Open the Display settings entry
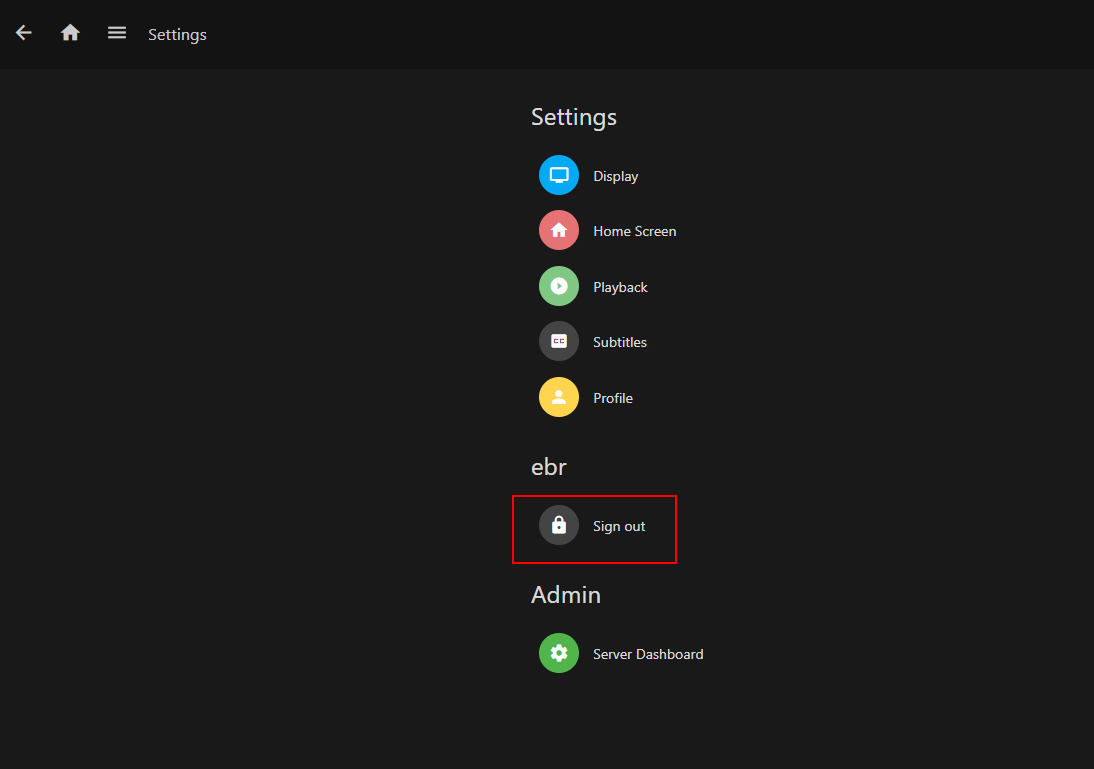1094x769 pixels. [x=615, y=176]
